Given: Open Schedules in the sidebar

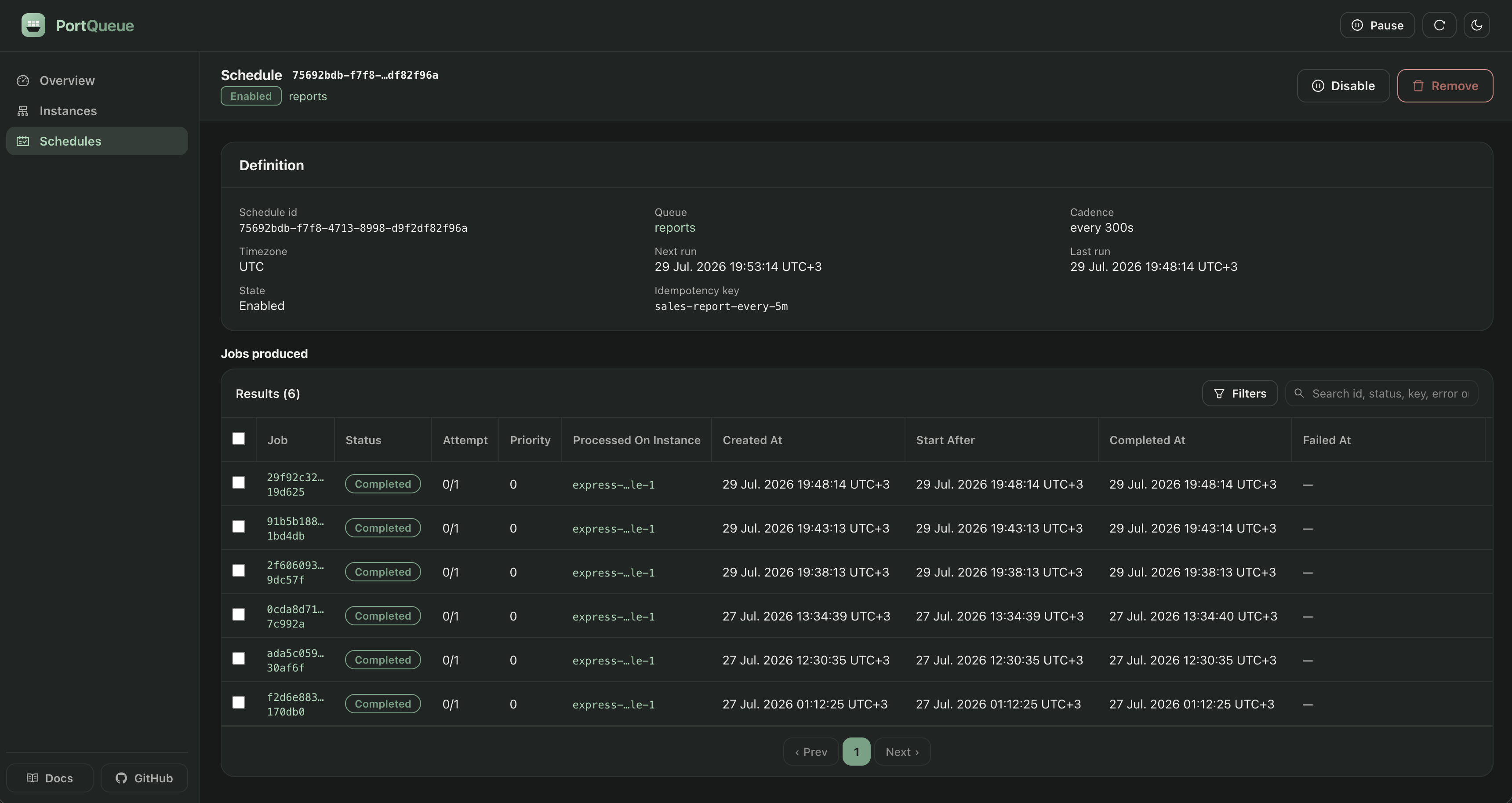Looking at the screenshot, I should point(97,141).
